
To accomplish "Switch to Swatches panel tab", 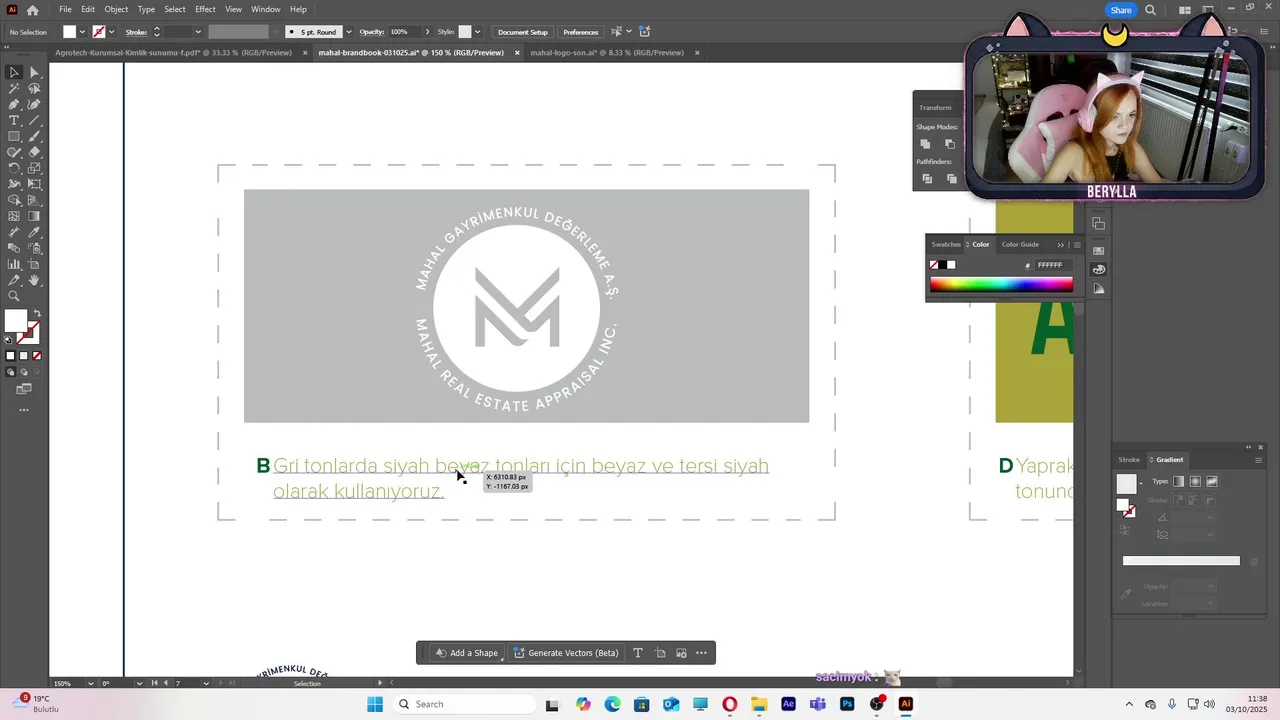I will (x=946, y=244).
